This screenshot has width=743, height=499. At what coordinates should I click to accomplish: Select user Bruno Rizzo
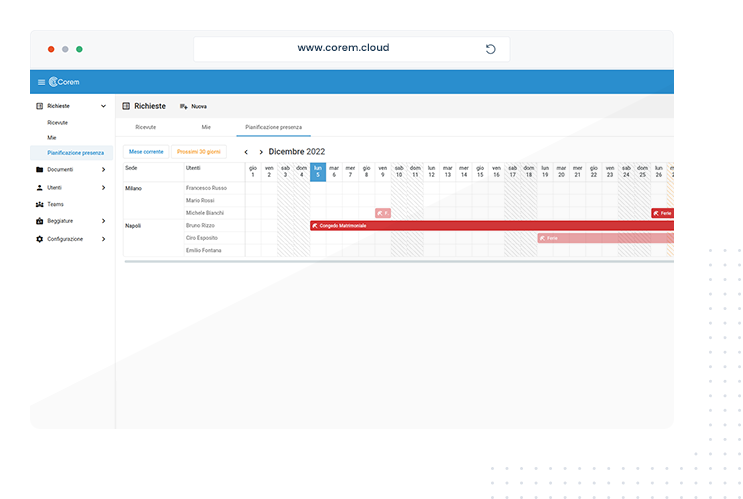200,226
